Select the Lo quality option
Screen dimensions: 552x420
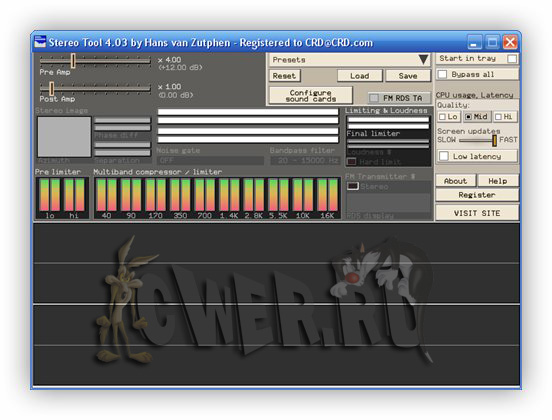click(x=449, y=117)
